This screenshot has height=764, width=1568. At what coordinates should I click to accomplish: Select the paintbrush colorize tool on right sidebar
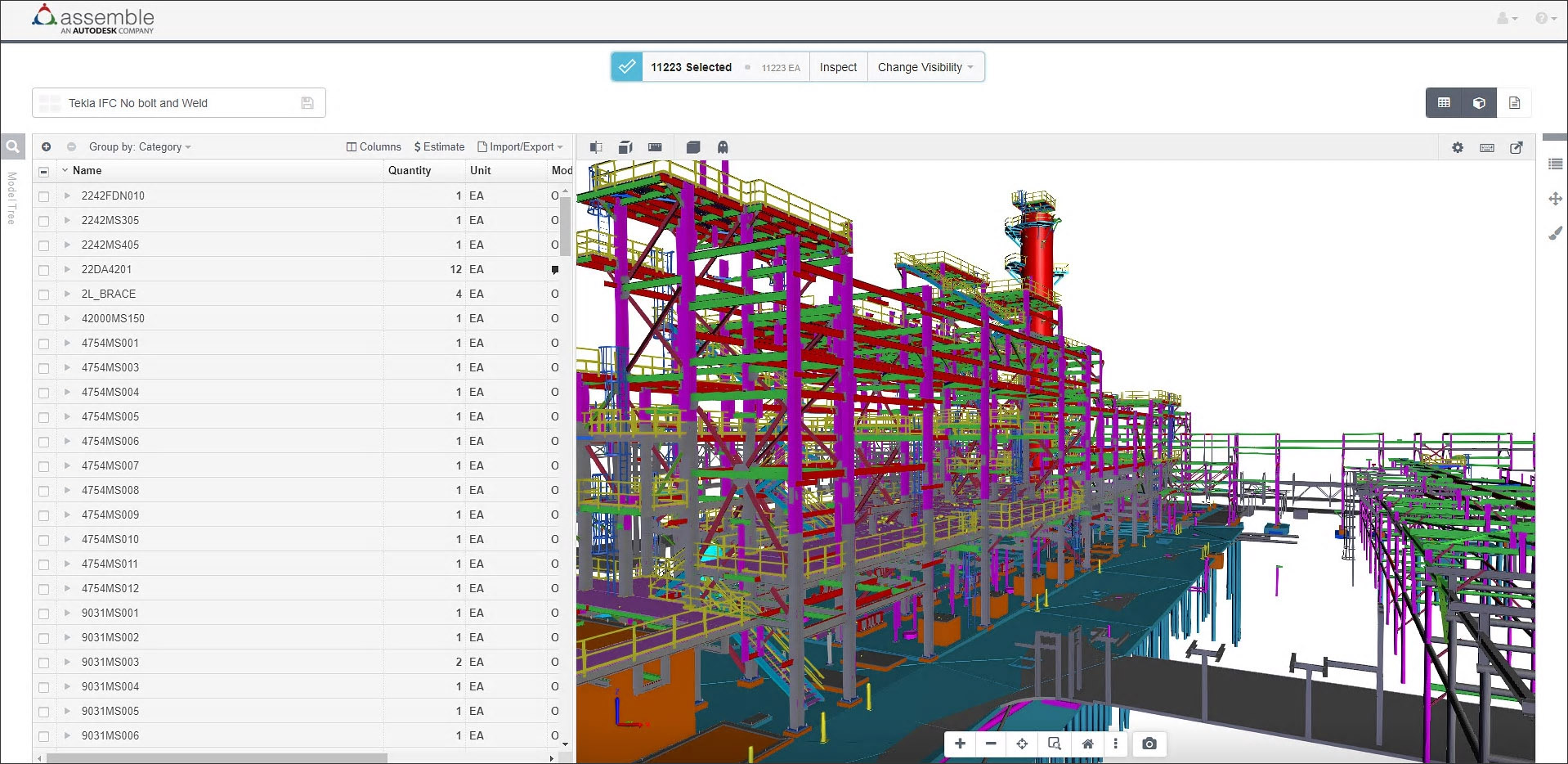pyautogui.click(x=1555, y=234)
